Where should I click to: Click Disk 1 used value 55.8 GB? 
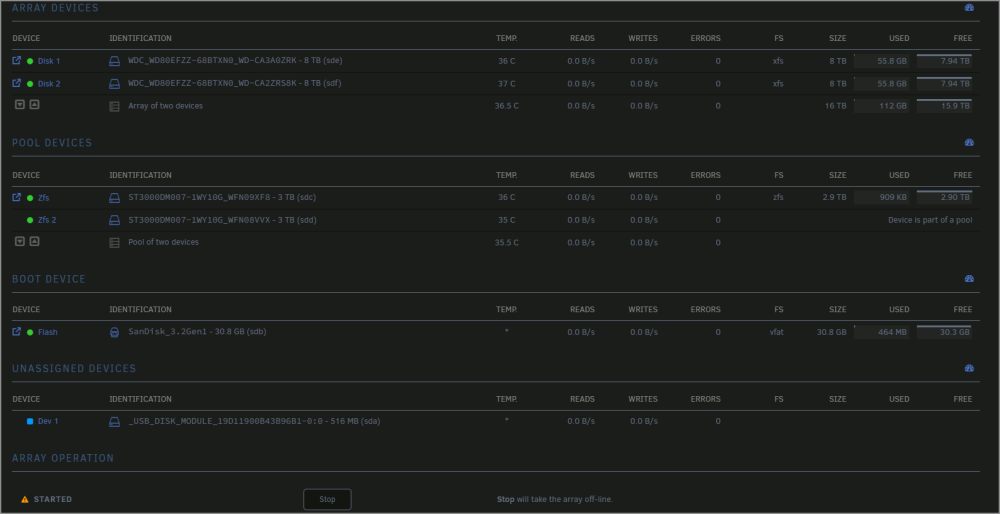882,61
